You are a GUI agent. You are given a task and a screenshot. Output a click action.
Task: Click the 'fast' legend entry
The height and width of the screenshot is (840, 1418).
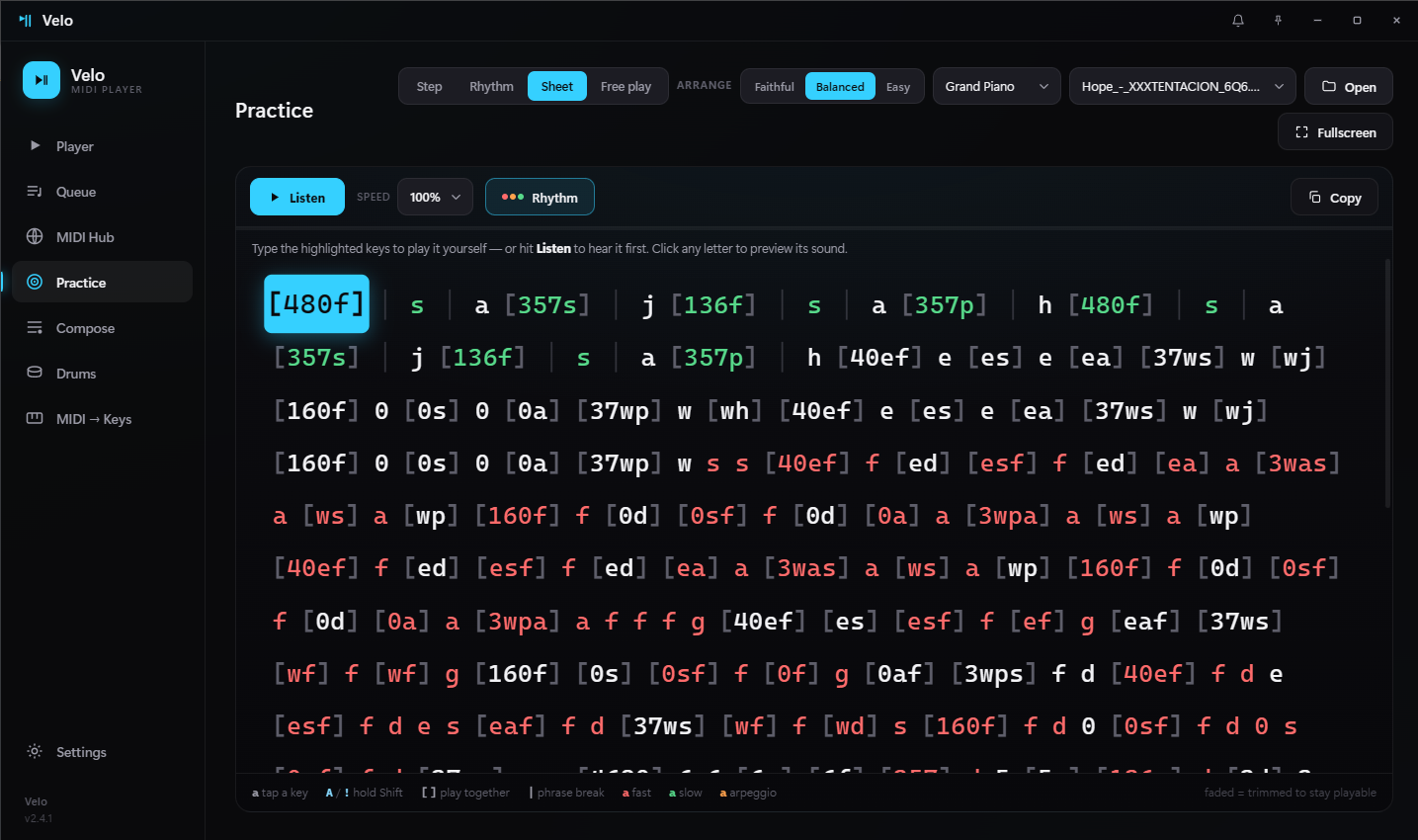636,793
